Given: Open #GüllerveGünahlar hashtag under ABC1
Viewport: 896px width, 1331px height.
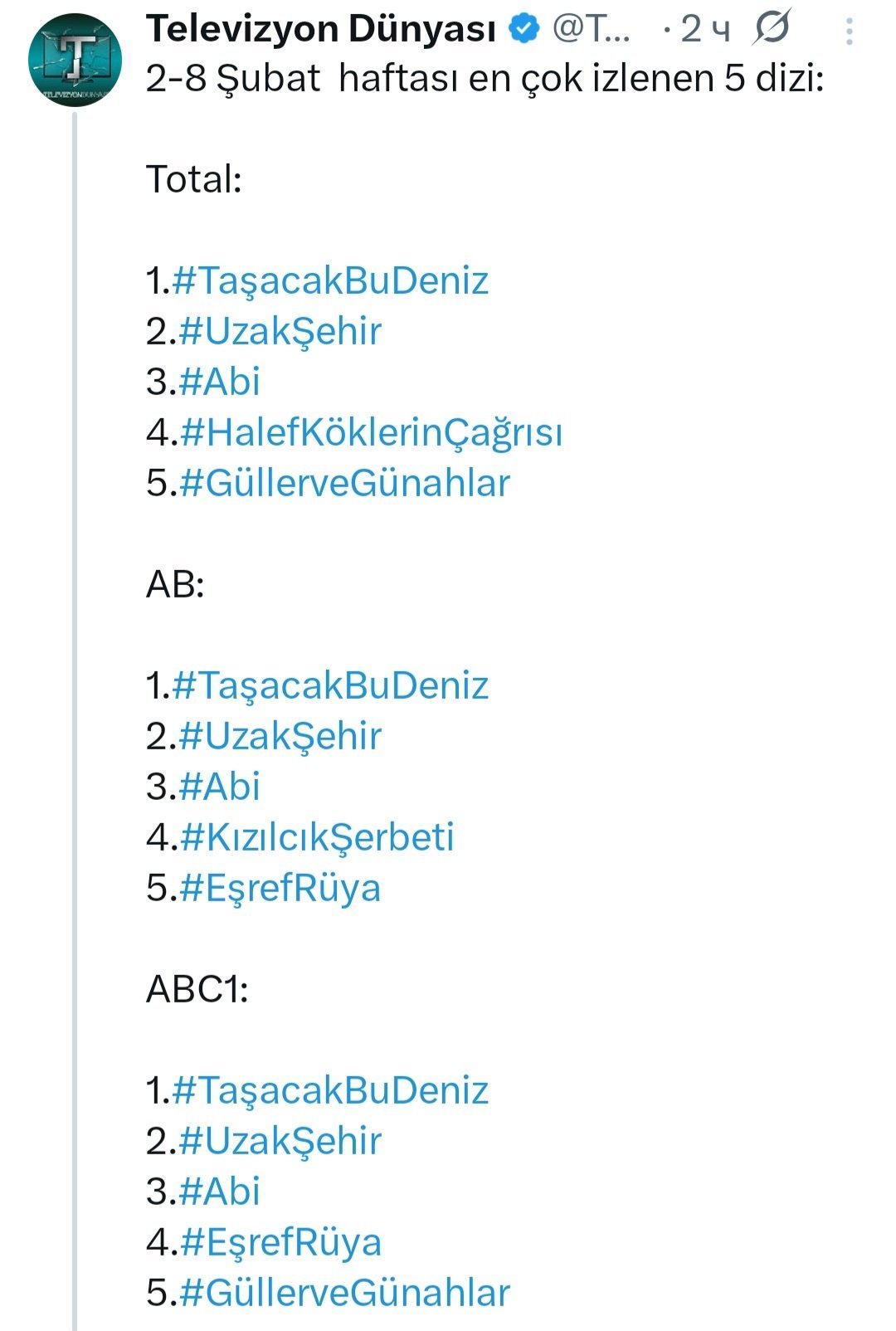Looking at the screenshot, I should click(x=344, y=1293).
